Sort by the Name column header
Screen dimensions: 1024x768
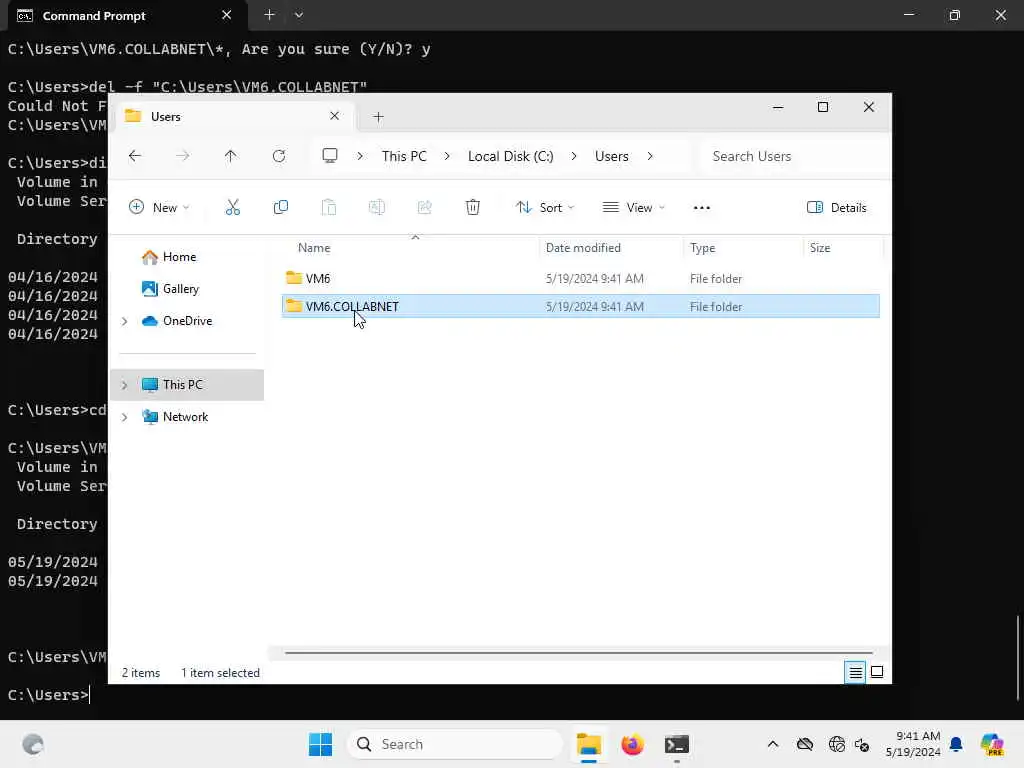click(x=314, y=248)
